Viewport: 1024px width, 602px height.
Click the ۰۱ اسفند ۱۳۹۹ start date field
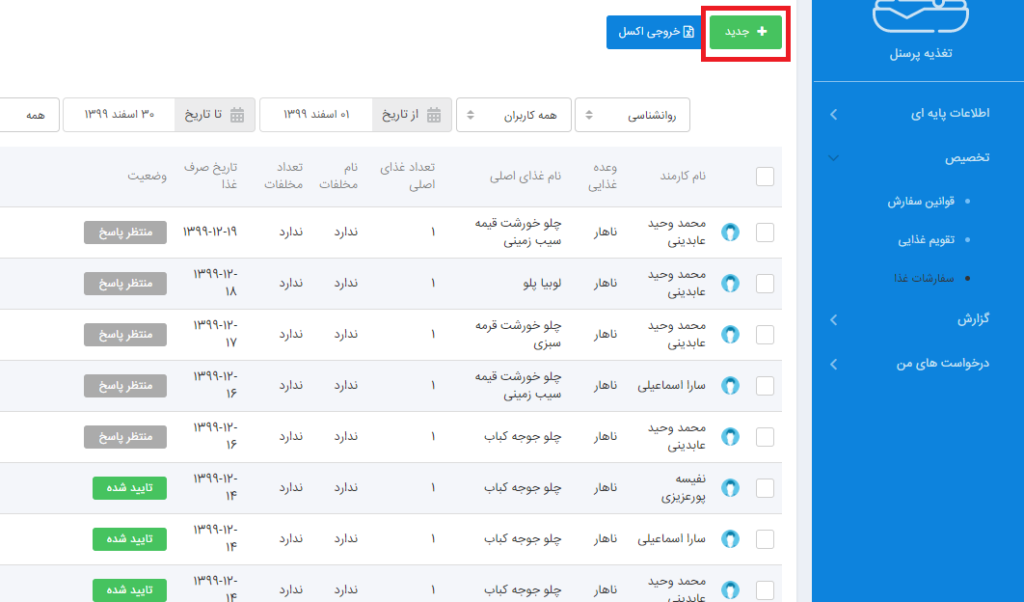point(316,115)
